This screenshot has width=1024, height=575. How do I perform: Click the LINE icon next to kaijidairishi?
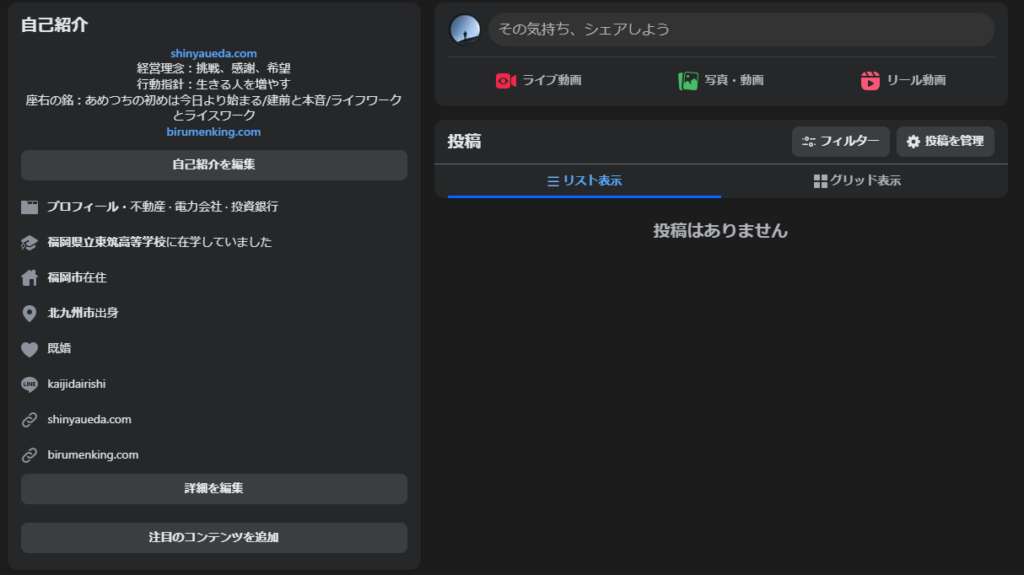coord(29,385)
